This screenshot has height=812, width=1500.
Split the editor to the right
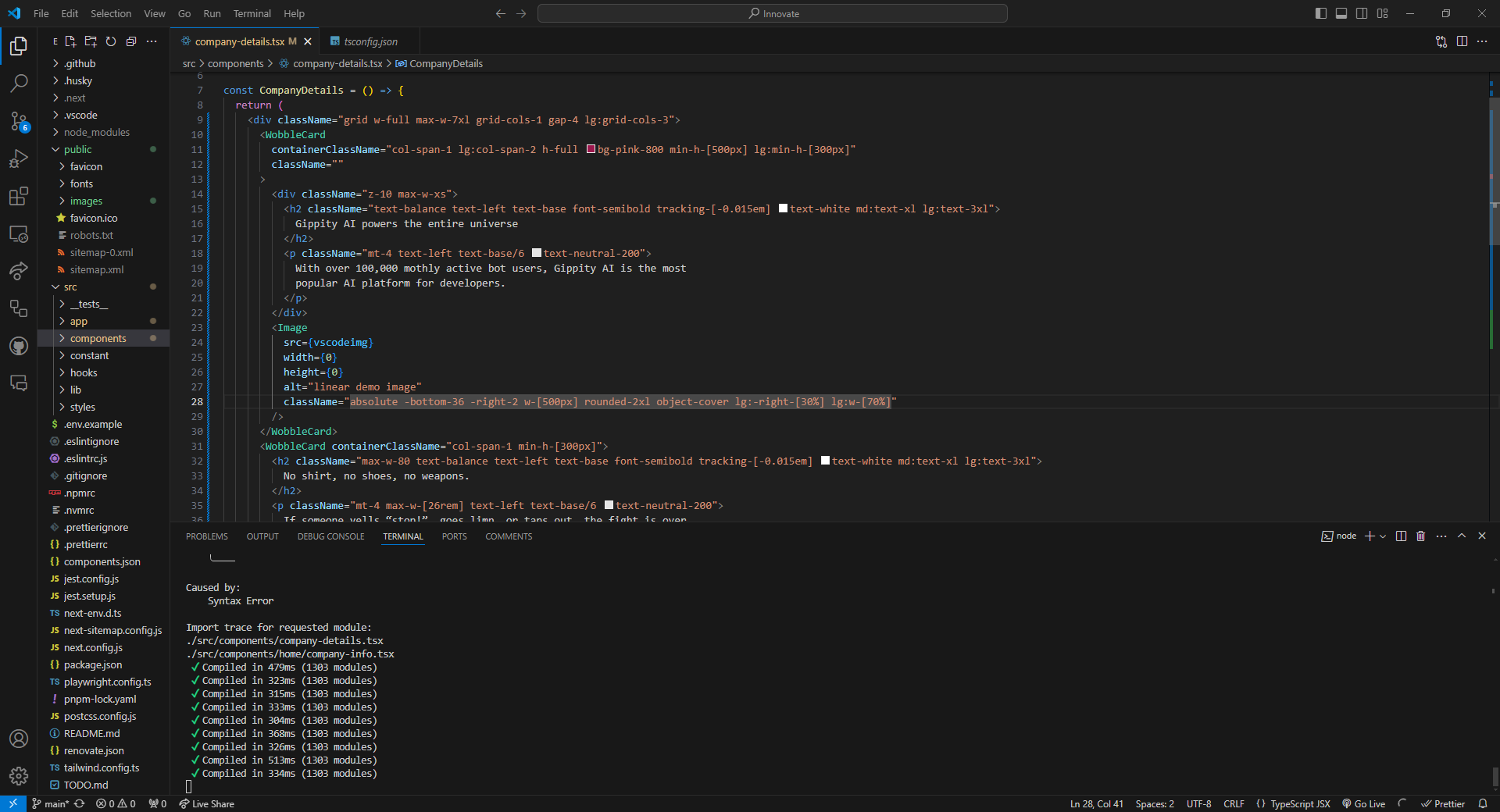click(1462, 41)
